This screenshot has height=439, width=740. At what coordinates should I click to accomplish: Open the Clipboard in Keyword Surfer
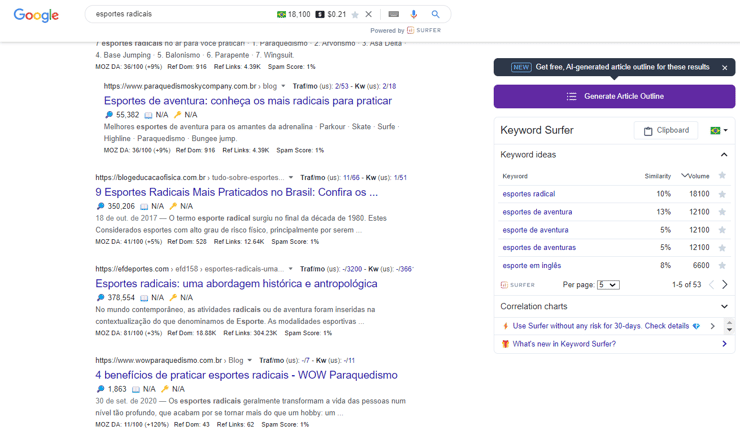(666, 130)
